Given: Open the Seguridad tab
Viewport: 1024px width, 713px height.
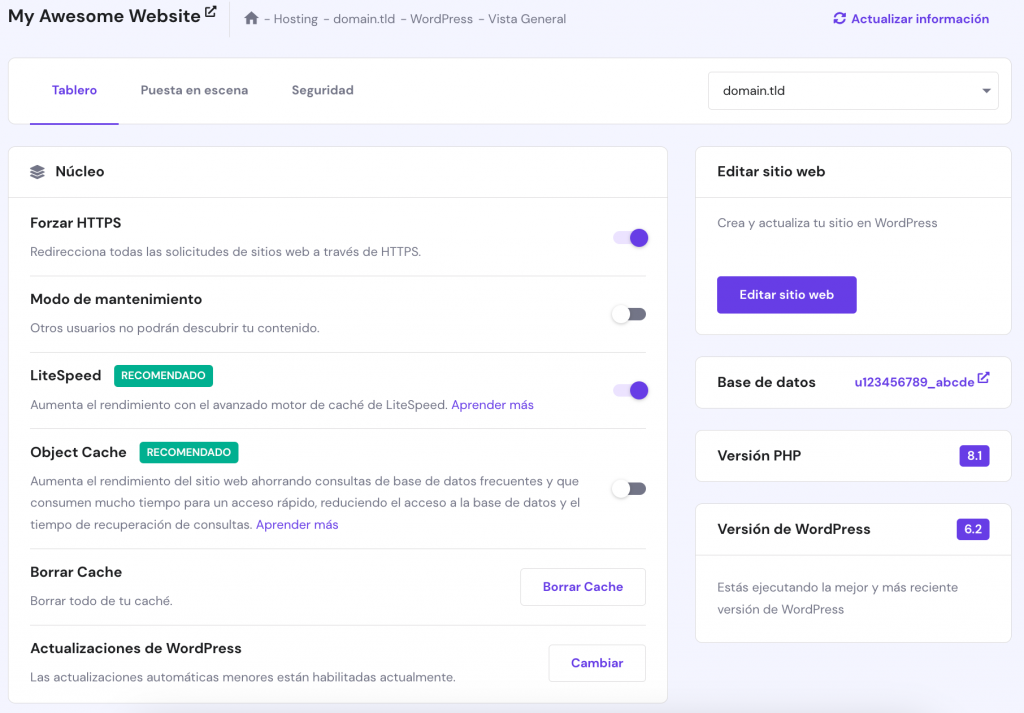Looking at the screenshot, I should tap(322, 90).
